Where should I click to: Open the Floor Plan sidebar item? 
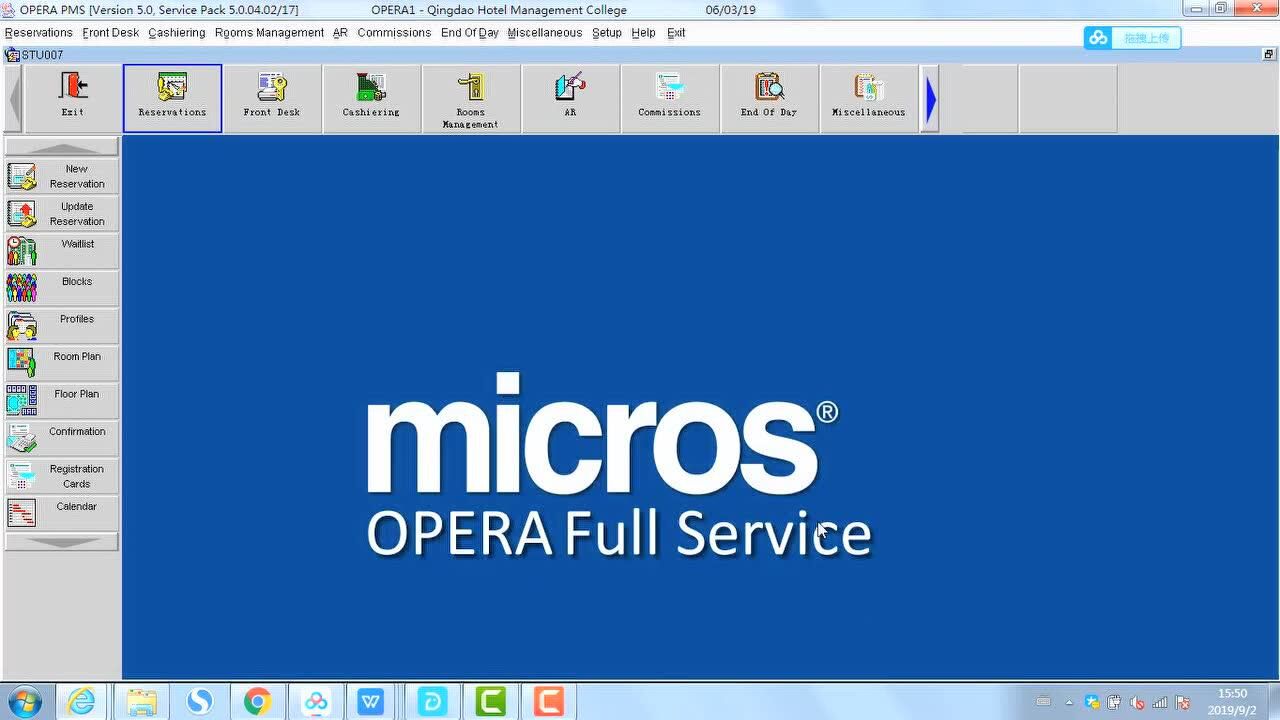click(x=61, y=400)
